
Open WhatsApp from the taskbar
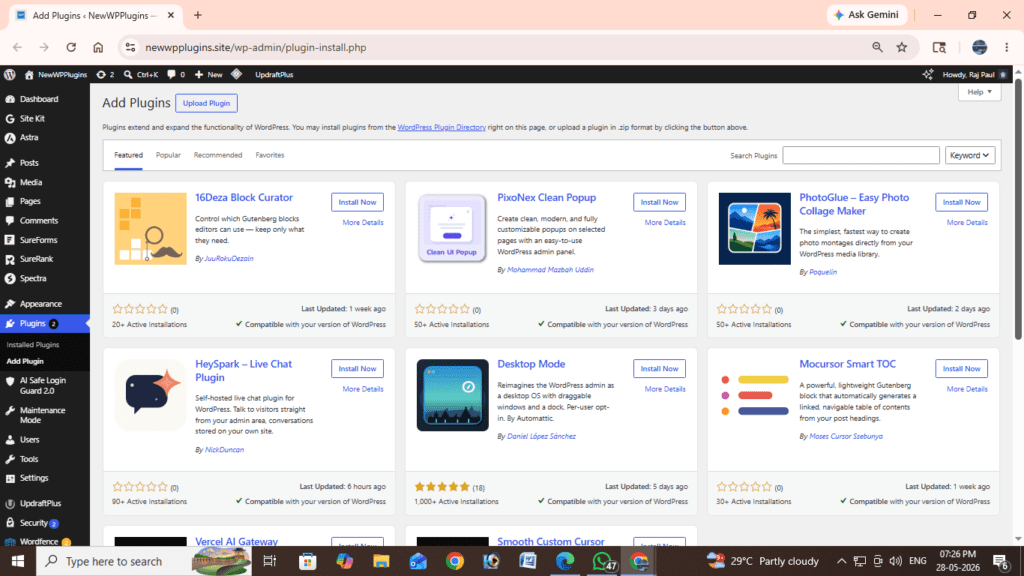[602, 561]
